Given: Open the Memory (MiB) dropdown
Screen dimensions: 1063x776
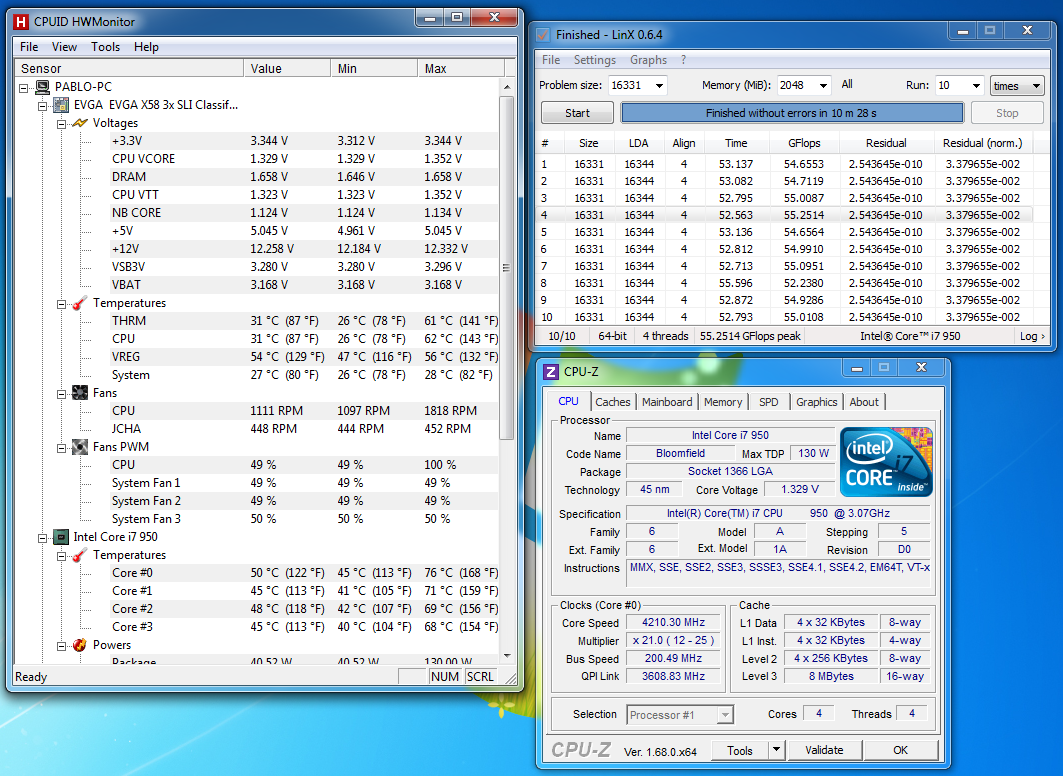Looking at the screenshot, I should 823,85.
